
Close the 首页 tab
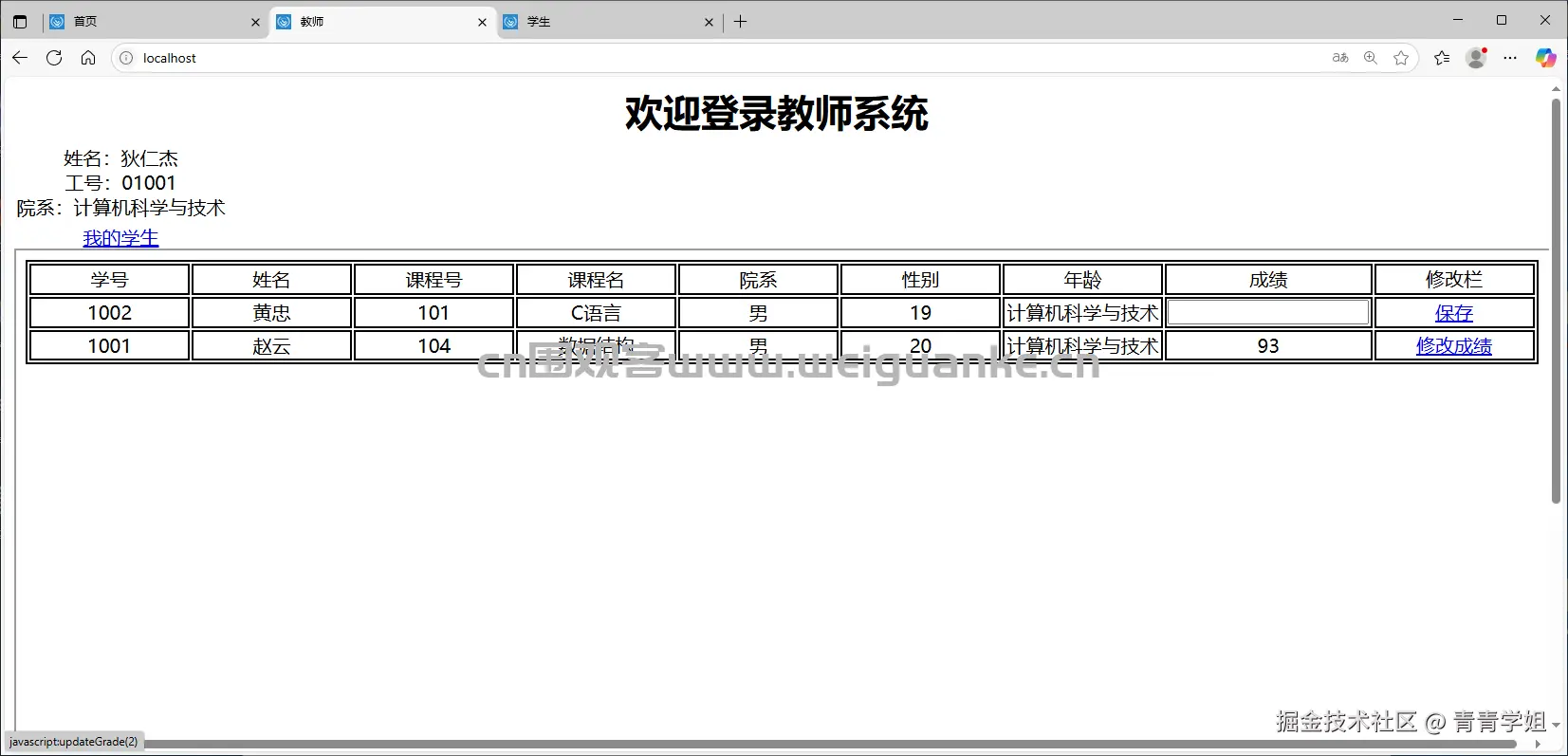click(x=255, y=22)
